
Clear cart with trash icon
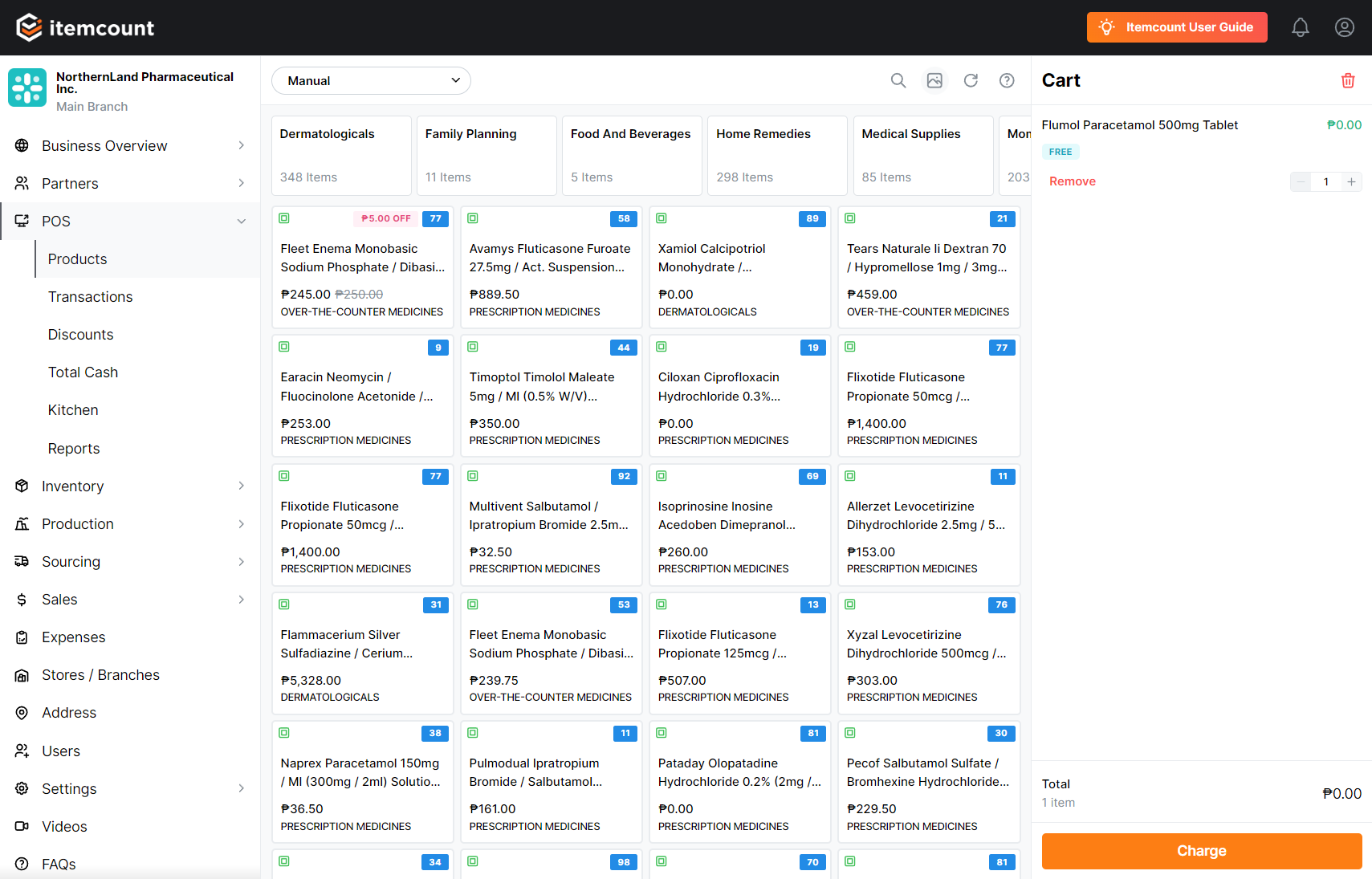pyautogui.click(x=1348, y=80)
